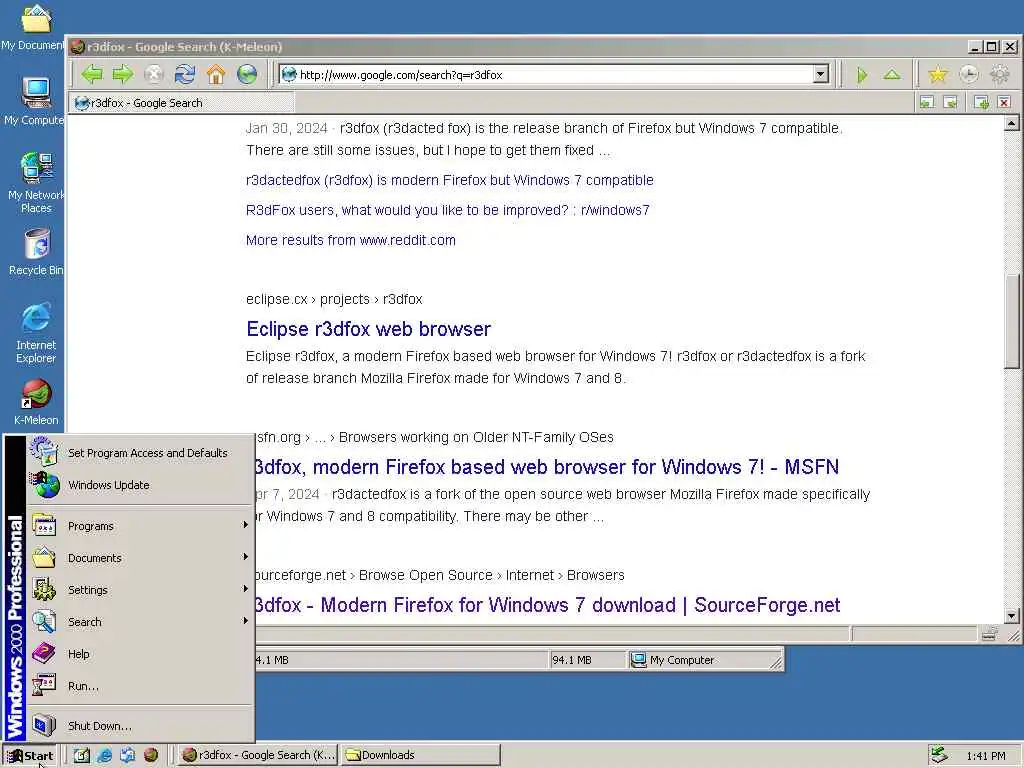Expand the Search submenu in Start menu

click(x=140, y=622)
